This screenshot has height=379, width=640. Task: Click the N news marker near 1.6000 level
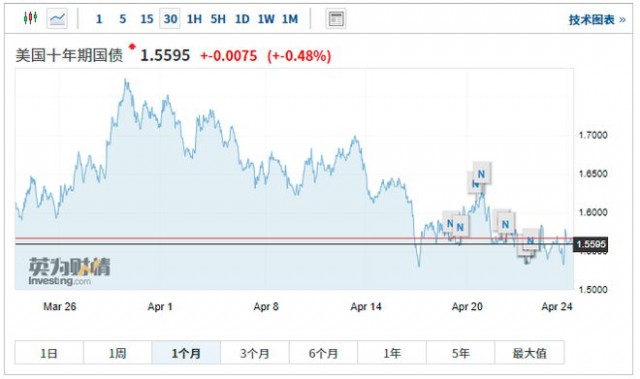coord(505,224)
